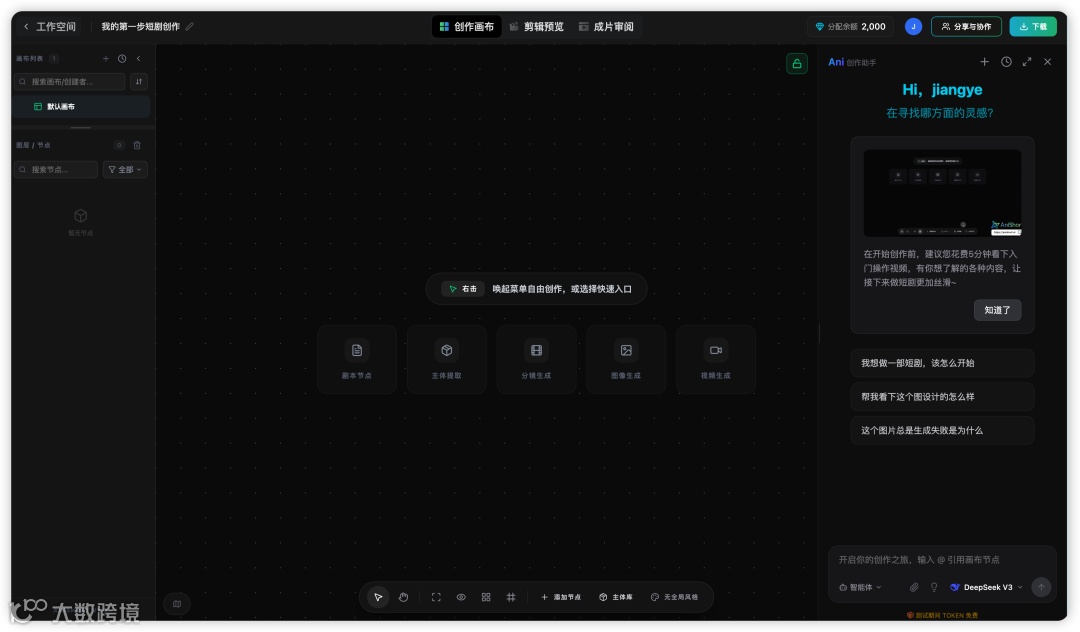Open the 无全局风格 style selector
1080x632 pixels.
coord(674,597)
